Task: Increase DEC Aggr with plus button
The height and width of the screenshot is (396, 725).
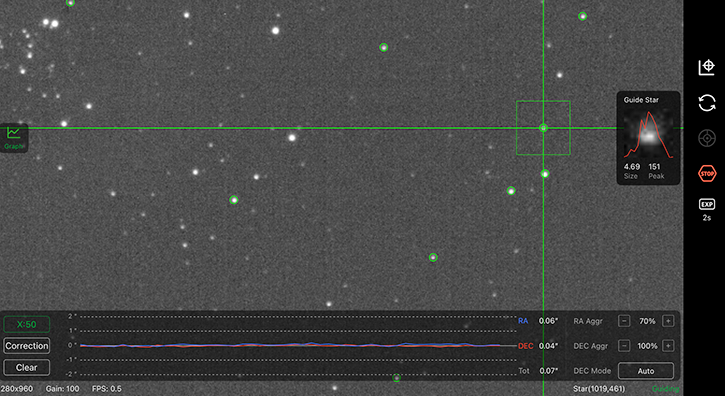Action: 668,346
